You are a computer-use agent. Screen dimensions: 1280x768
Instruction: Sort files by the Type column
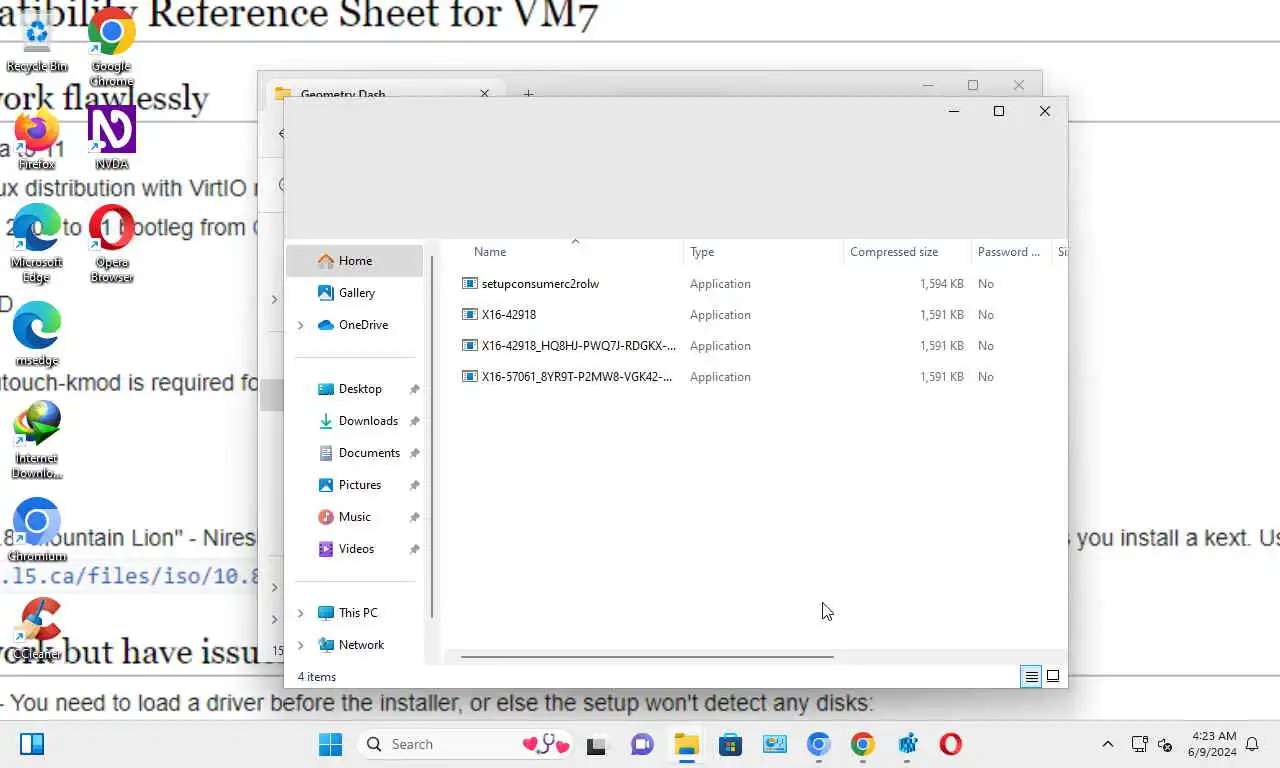point(764,252)
